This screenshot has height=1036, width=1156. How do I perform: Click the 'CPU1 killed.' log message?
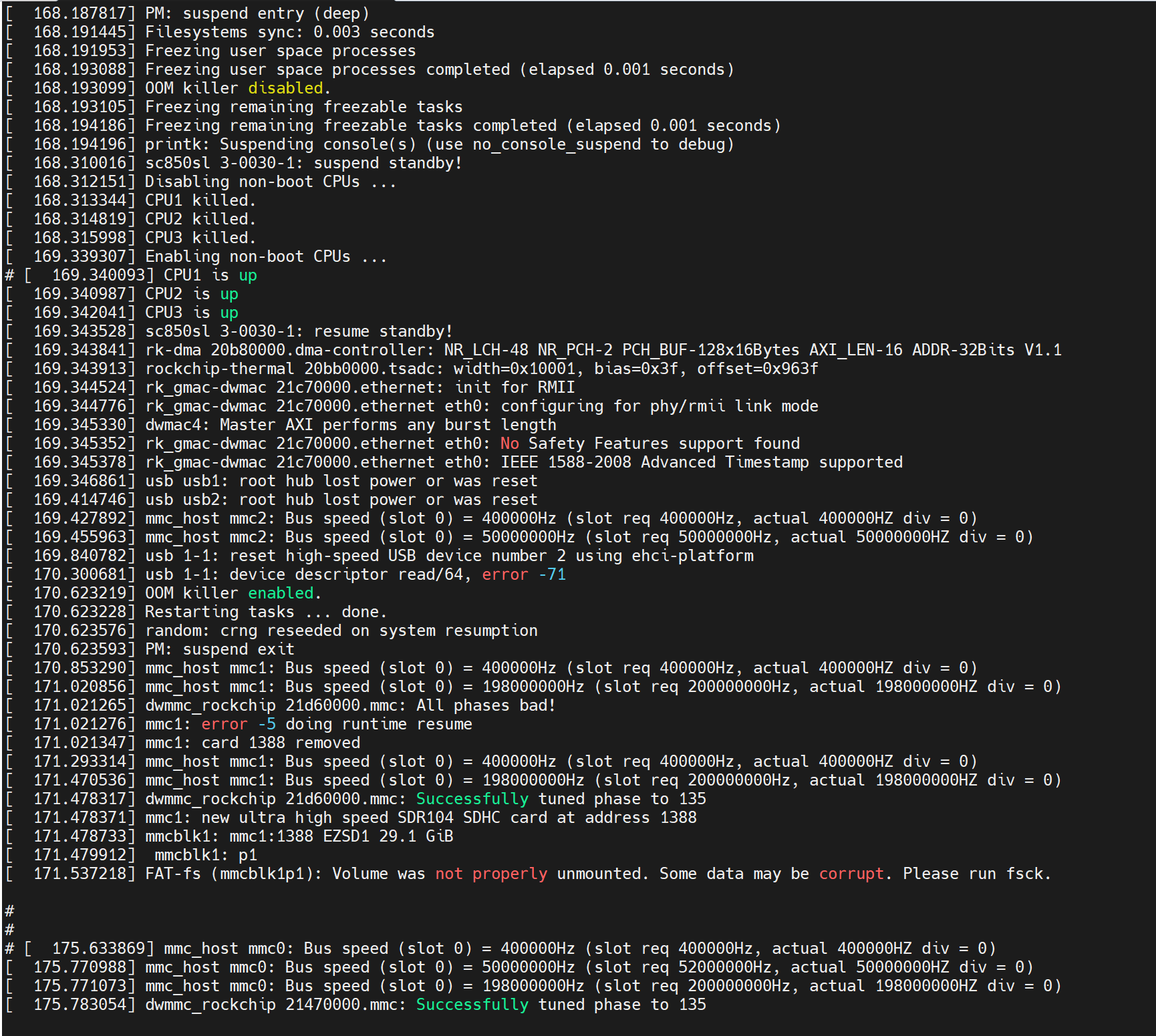[200, 200]
